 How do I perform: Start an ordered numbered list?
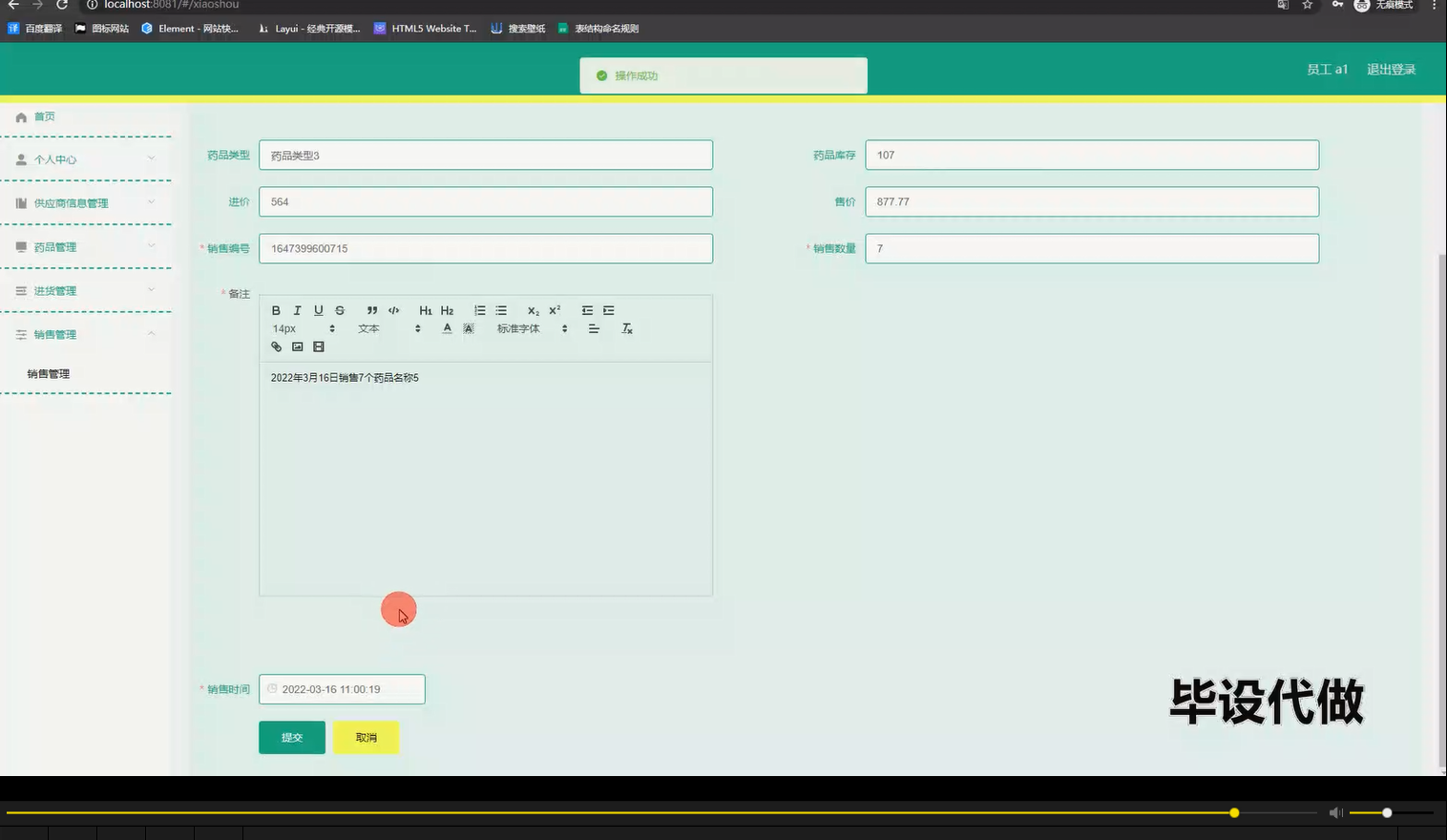point(480,310)
